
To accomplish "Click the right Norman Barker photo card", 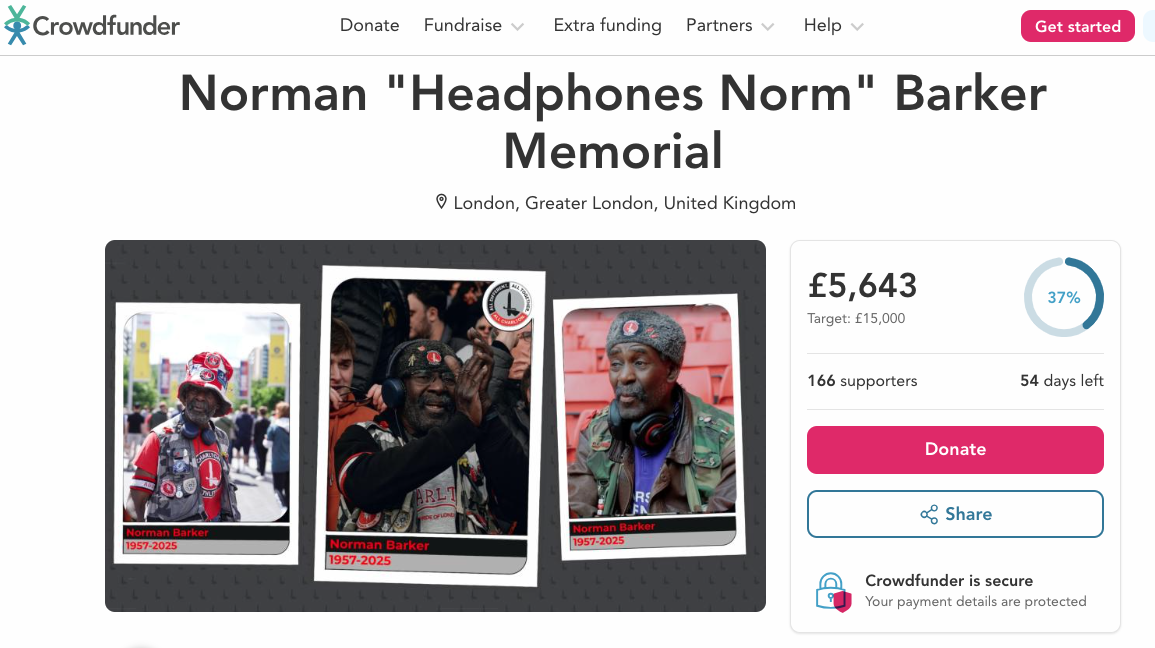I will click(x=649, y=428).
